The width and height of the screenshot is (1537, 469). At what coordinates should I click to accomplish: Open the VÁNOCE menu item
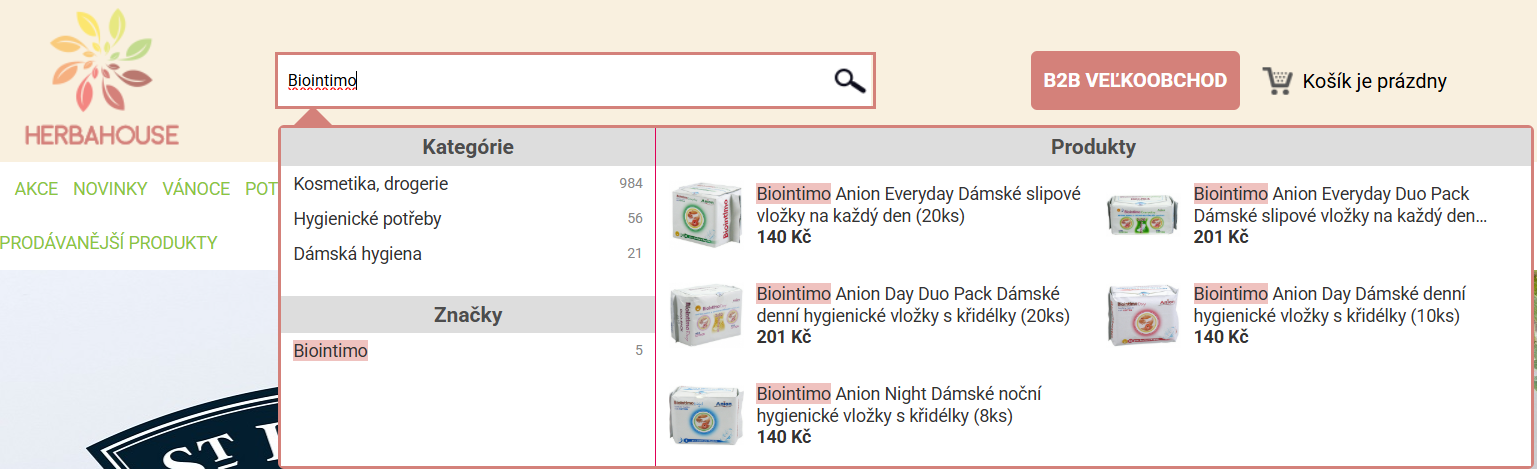pyautogui.click(x=196, y=189)
